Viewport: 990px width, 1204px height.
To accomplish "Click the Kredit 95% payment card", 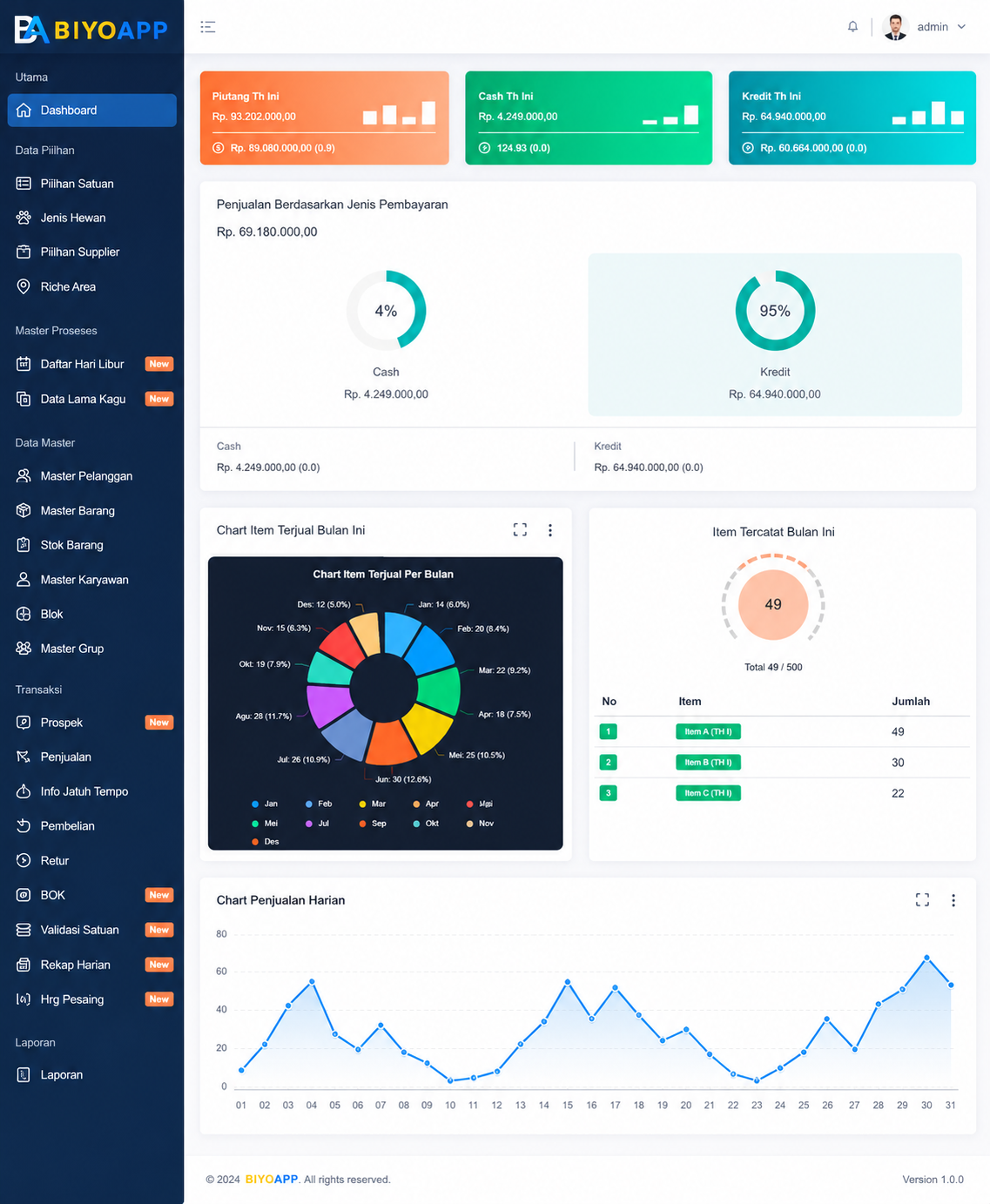I will 775,334.
